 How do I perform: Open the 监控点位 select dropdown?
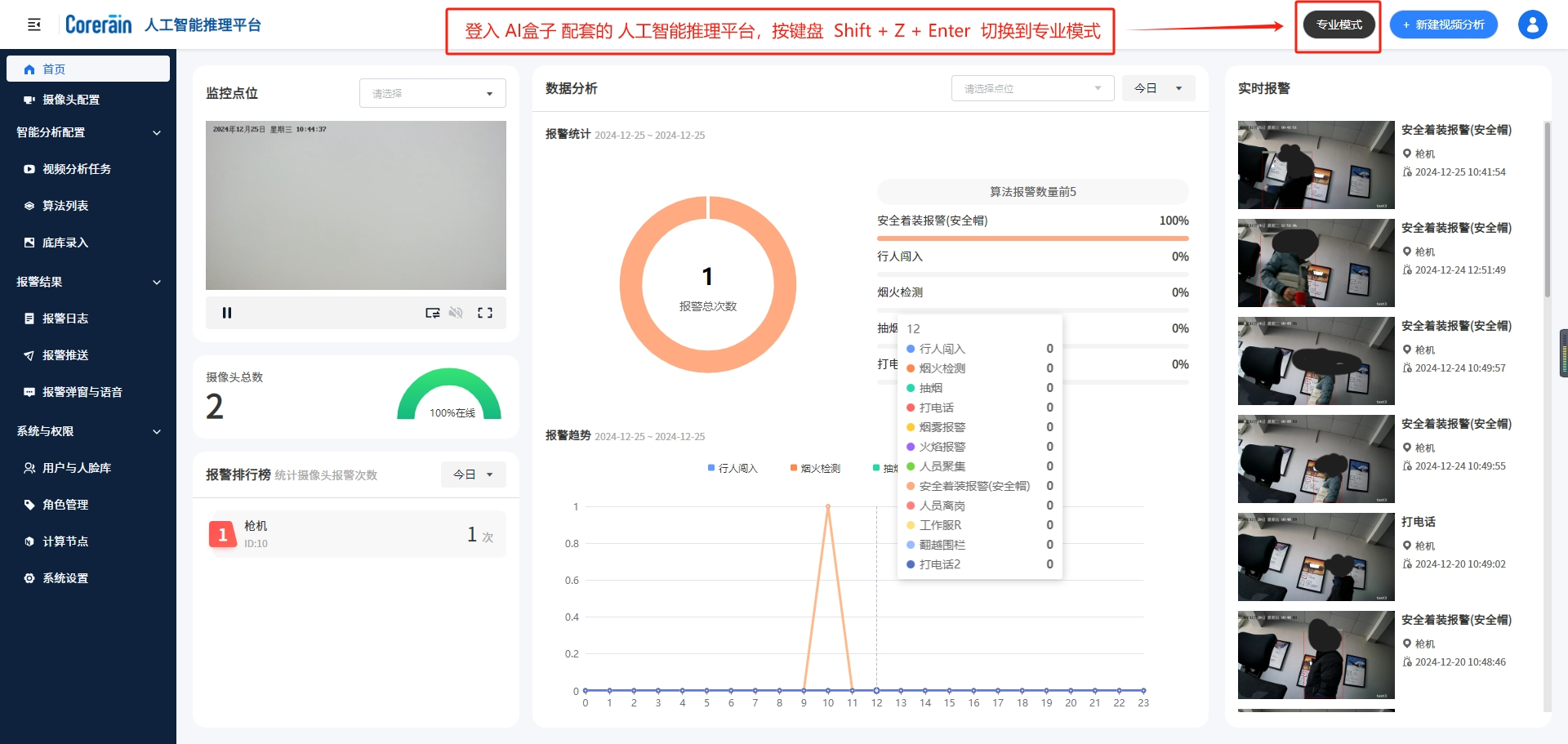coord(432,93)
